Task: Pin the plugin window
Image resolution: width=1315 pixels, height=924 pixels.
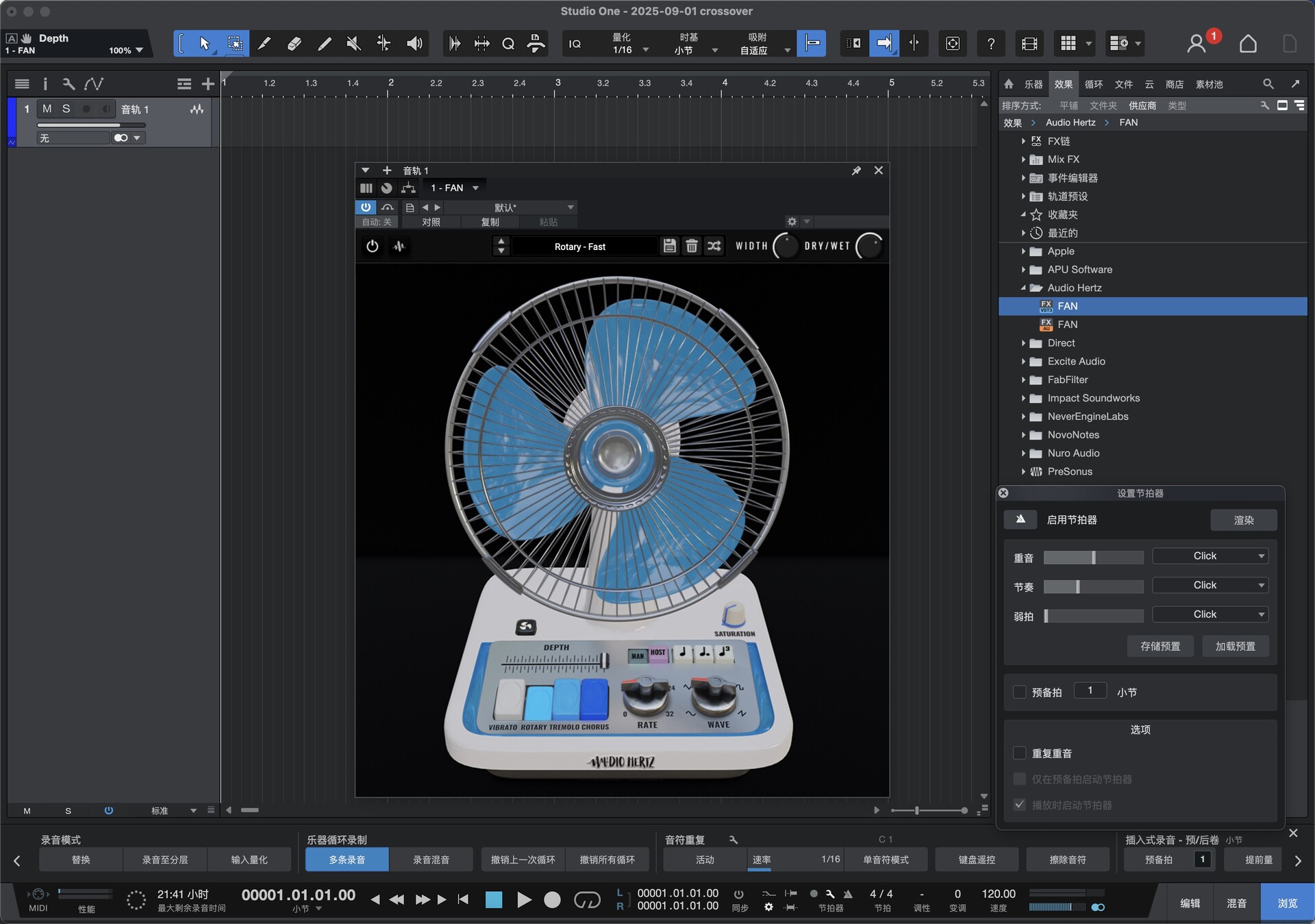Action: 856,171
